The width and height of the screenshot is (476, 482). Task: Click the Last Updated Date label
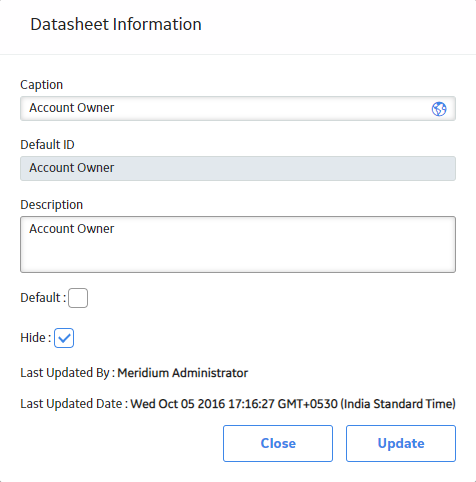74,404
